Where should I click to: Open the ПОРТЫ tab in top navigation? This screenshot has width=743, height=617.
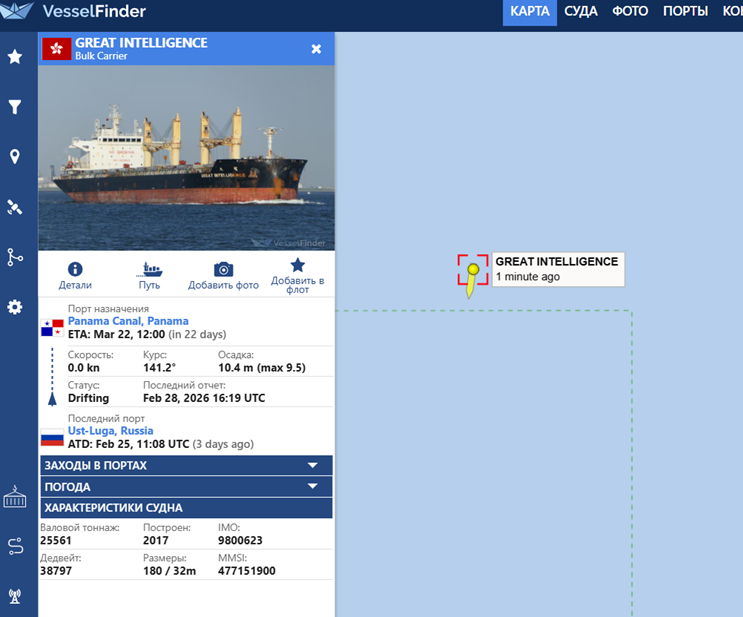(685, 12)
